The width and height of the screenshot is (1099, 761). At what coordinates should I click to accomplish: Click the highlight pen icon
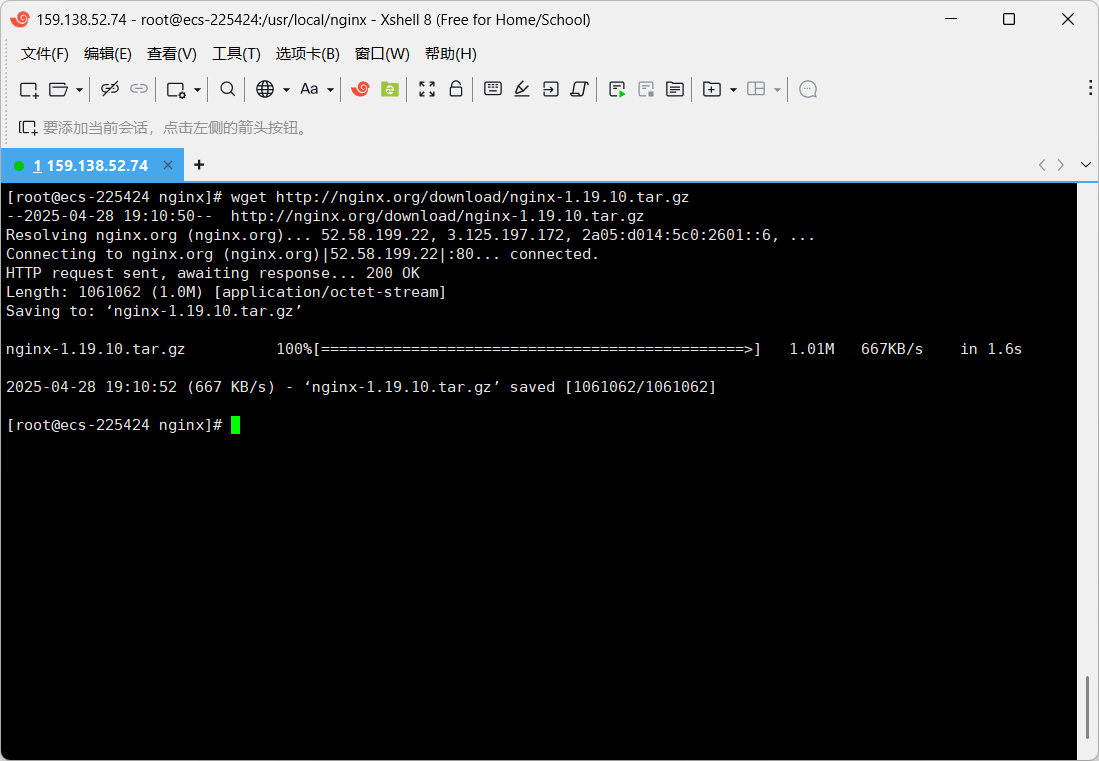point(521,89)
